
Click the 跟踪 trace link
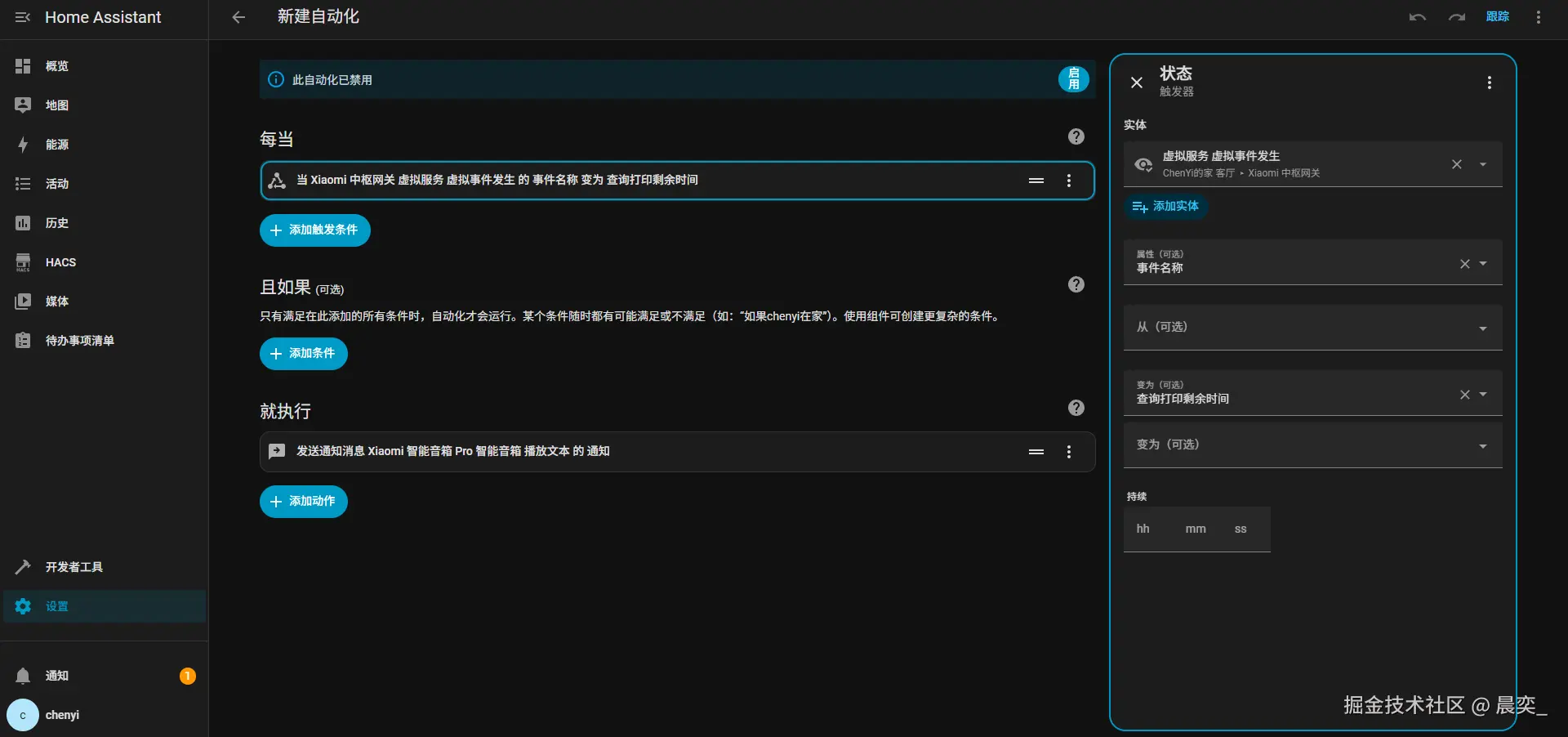tap(1498, 17)
